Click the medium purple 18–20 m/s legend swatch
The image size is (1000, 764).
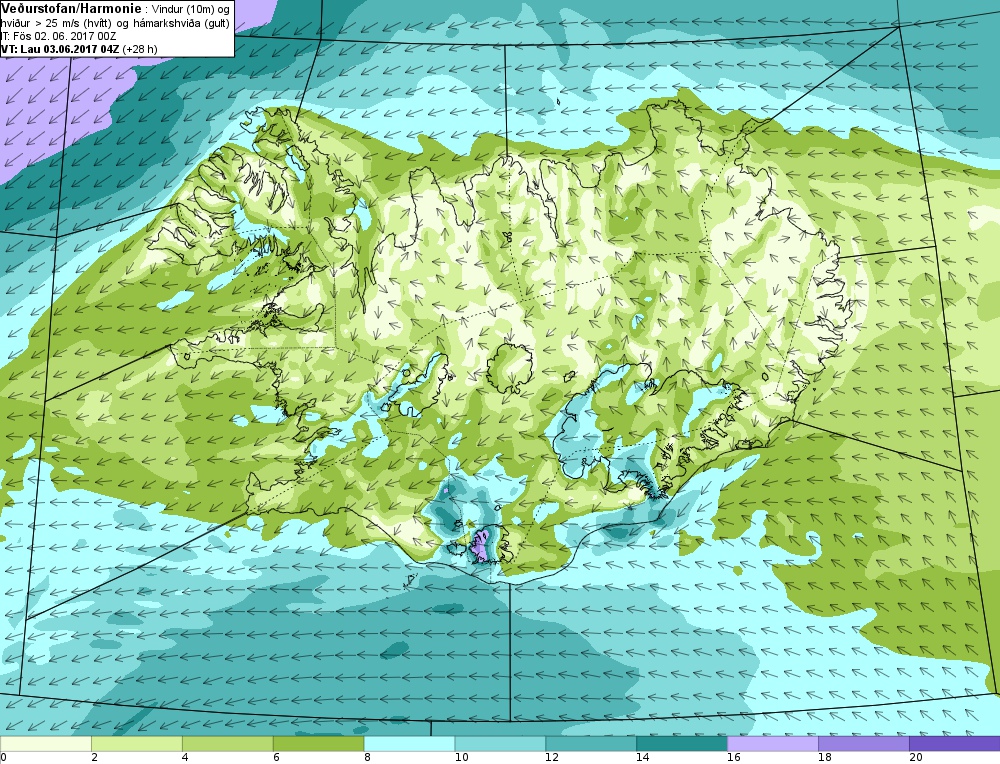tap(864, 744)
